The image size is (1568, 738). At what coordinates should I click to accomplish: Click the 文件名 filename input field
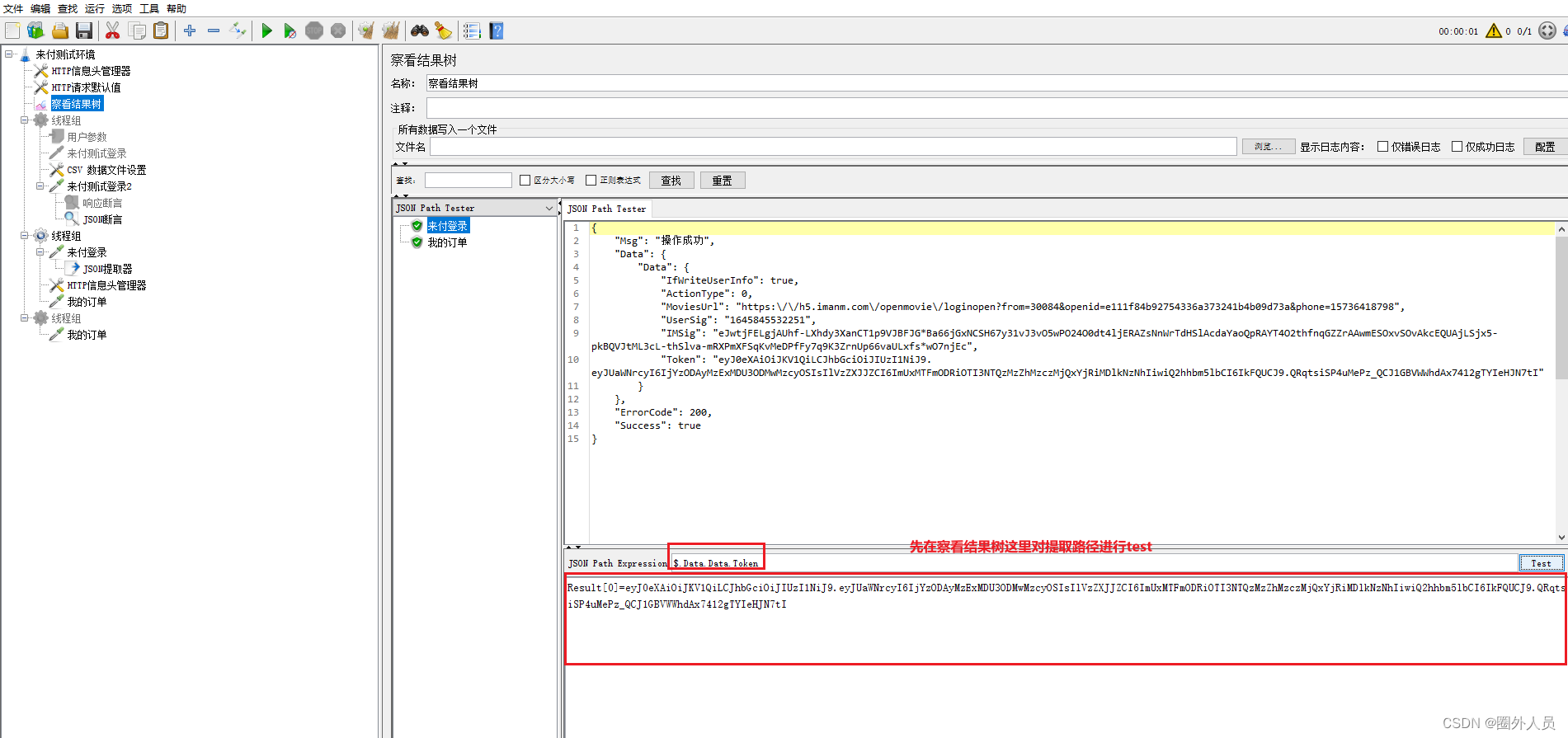click(833, 147)
